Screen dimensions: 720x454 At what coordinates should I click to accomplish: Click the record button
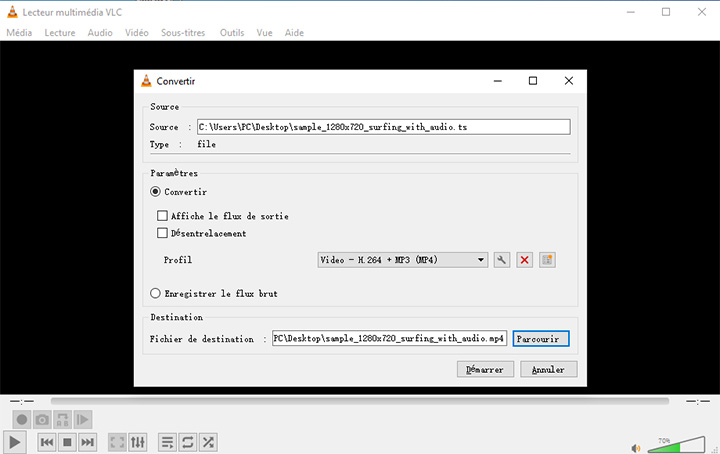pos(22,420)
